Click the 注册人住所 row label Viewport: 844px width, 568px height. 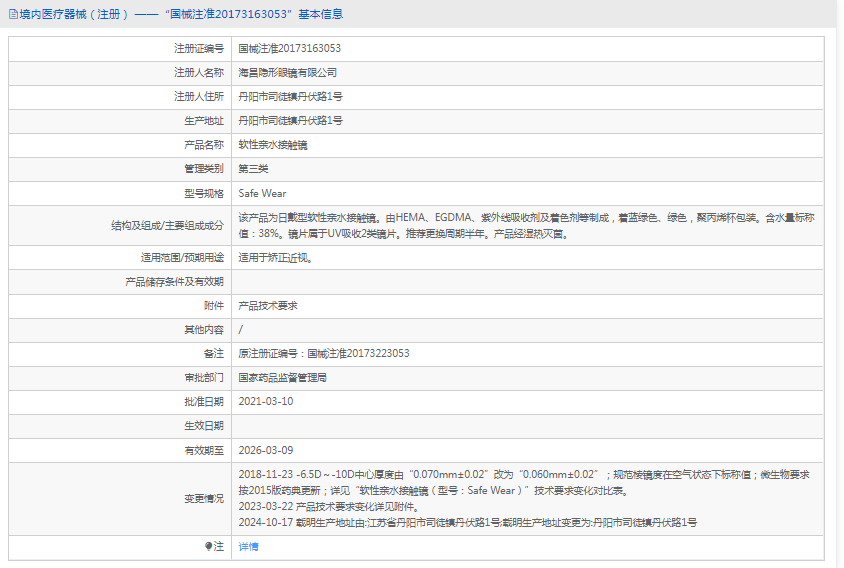[198, 96]
